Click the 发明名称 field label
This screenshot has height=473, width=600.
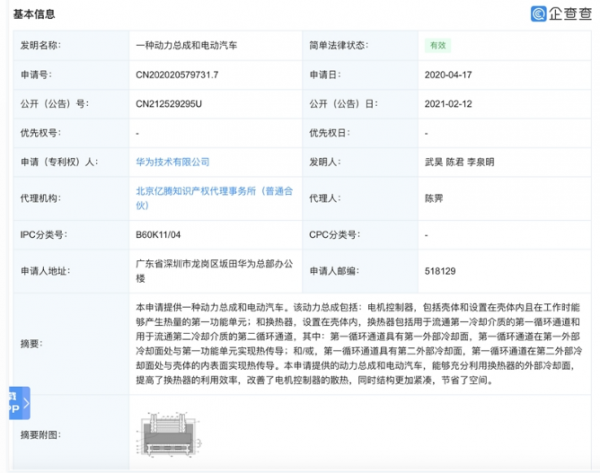click(41, 45)
